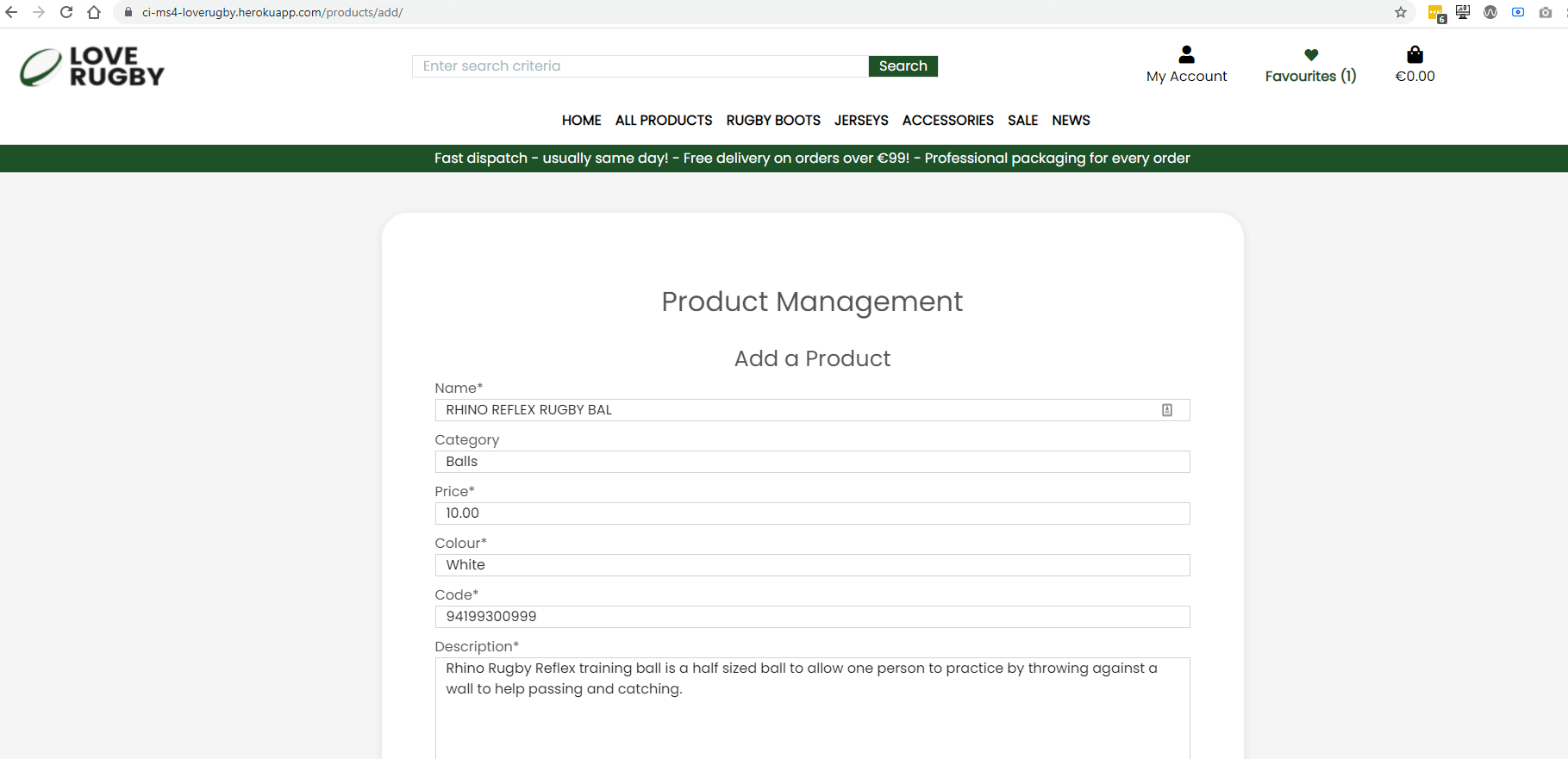Reload the page with the refresh icon
Screen dimensions: 1568x759
coord(66,12)
